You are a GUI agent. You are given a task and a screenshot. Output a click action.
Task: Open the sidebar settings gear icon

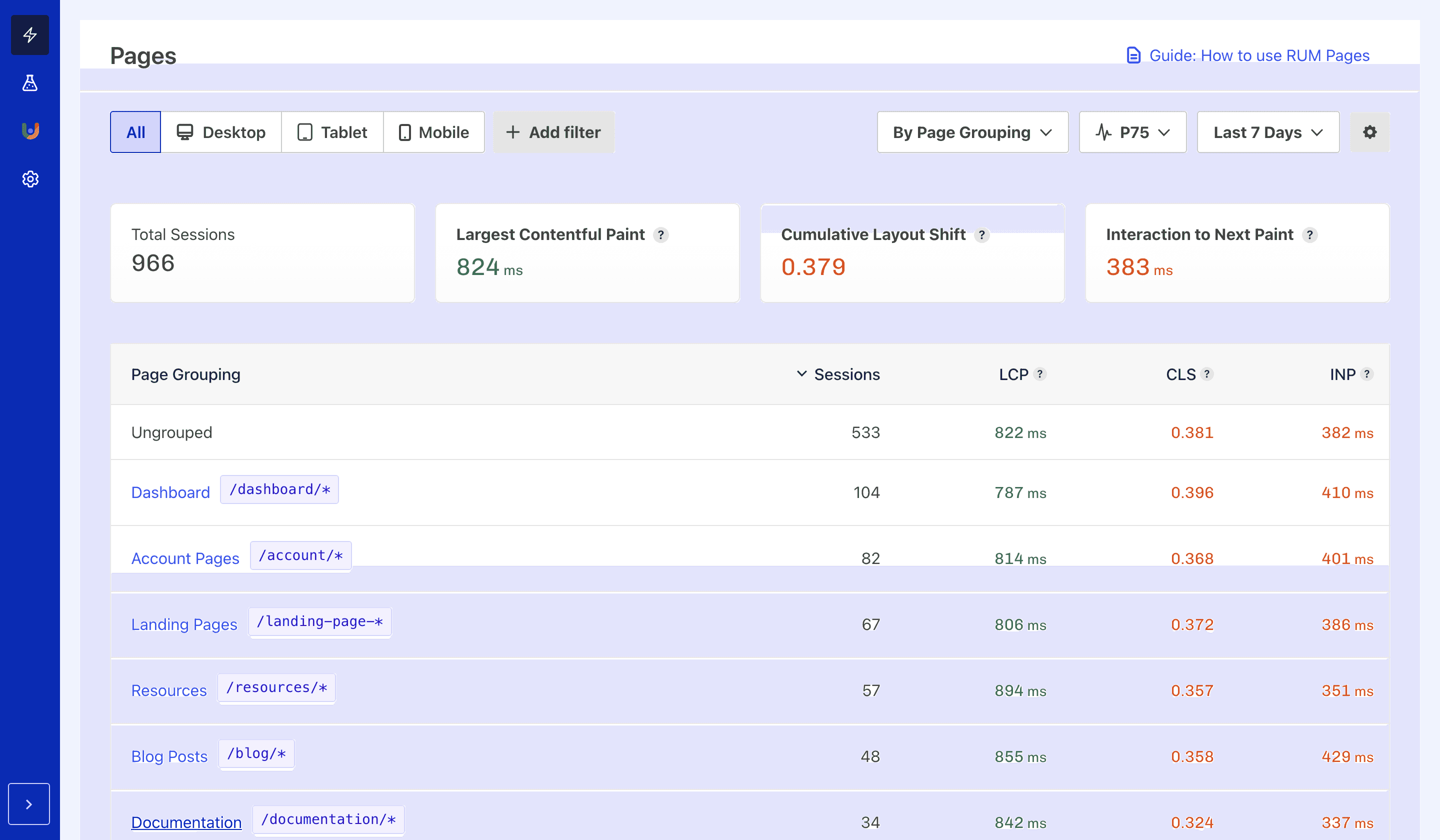[29, 179]
